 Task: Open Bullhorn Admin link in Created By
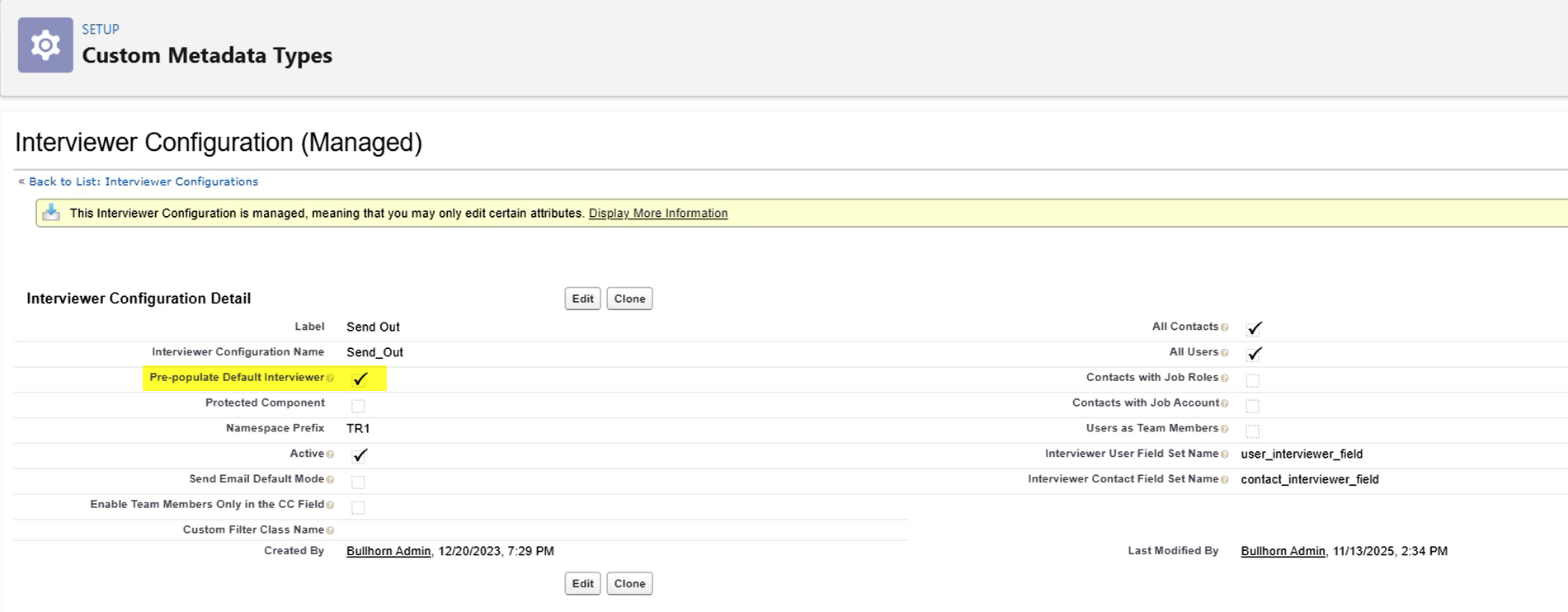coord(388,551)
